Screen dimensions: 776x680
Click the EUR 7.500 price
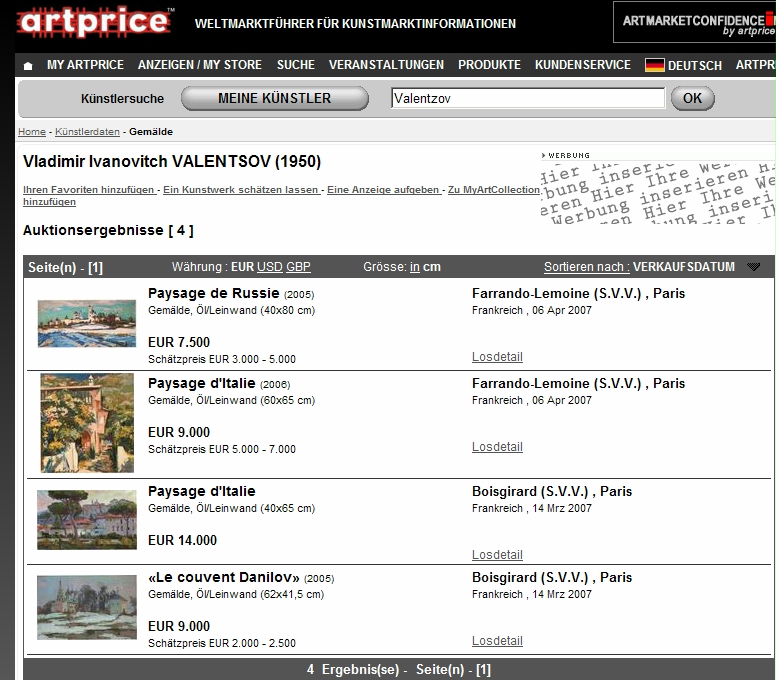coord(179,342)
